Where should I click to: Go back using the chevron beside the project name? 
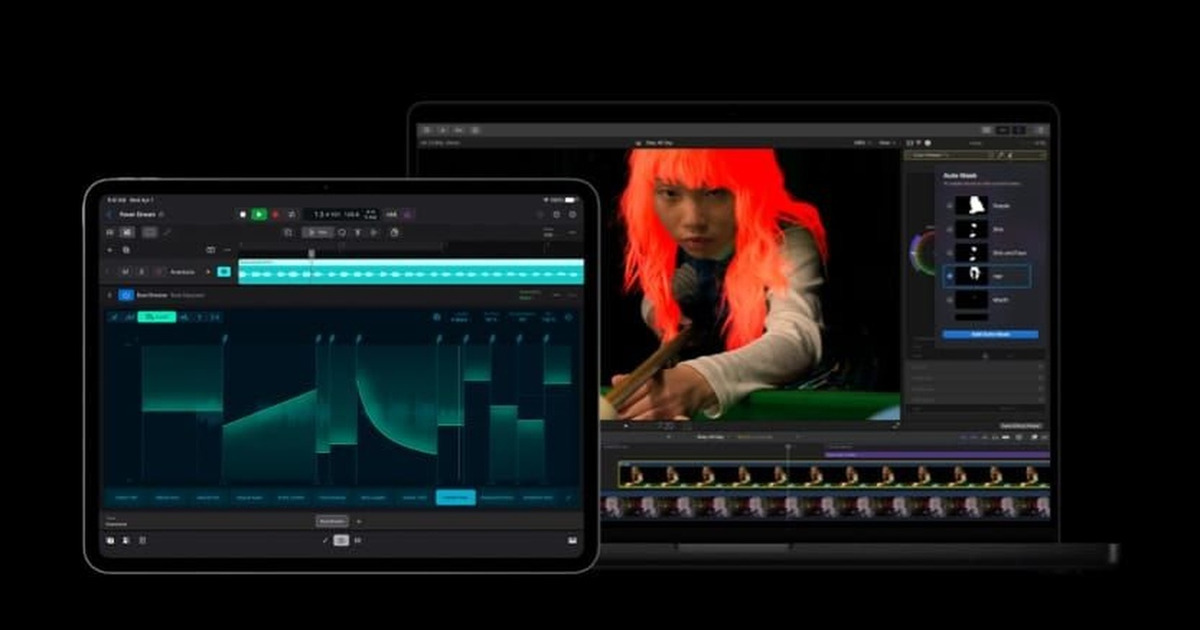(x=110, y=214)
